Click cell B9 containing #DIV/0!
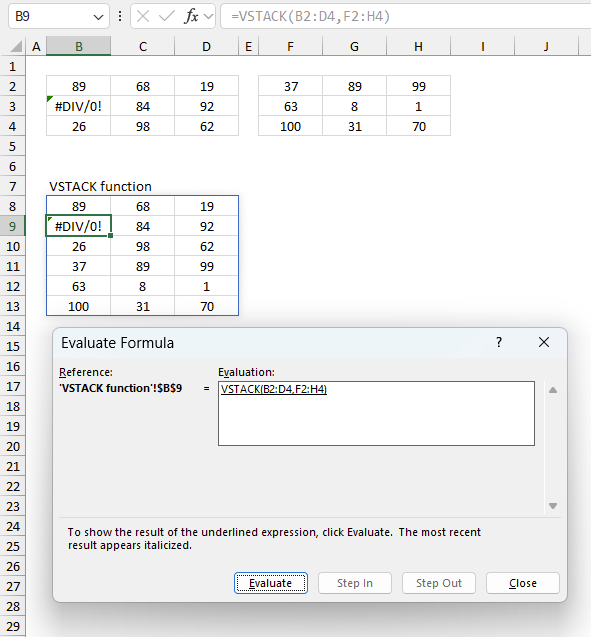This screenshot has width=591, height=637. point(78,226)
